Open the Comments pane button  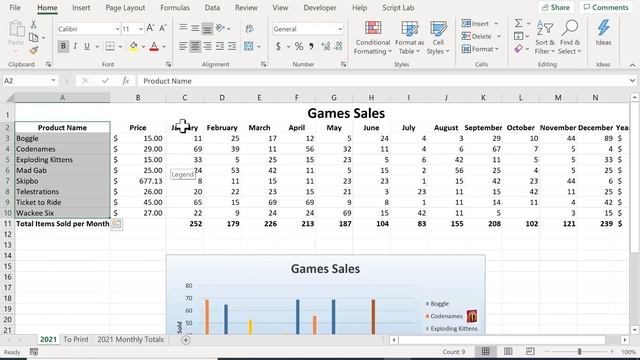click(x=606, y=7)
